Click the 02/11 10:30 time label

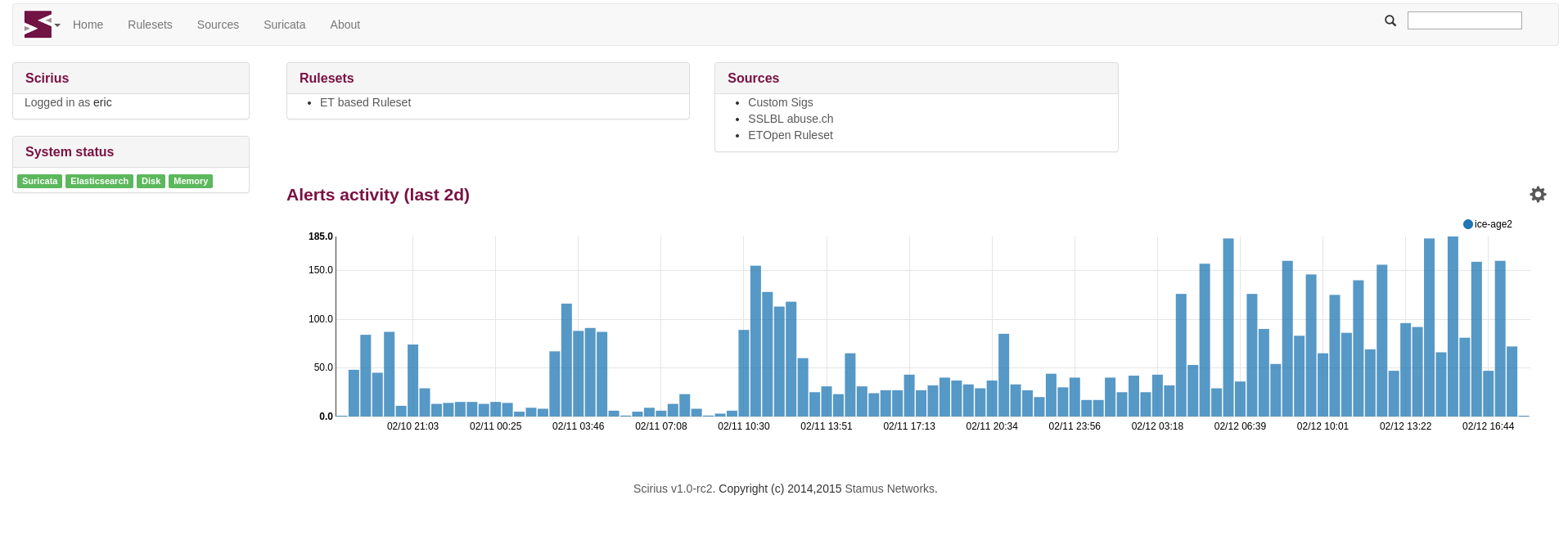(x=744, y=426)
